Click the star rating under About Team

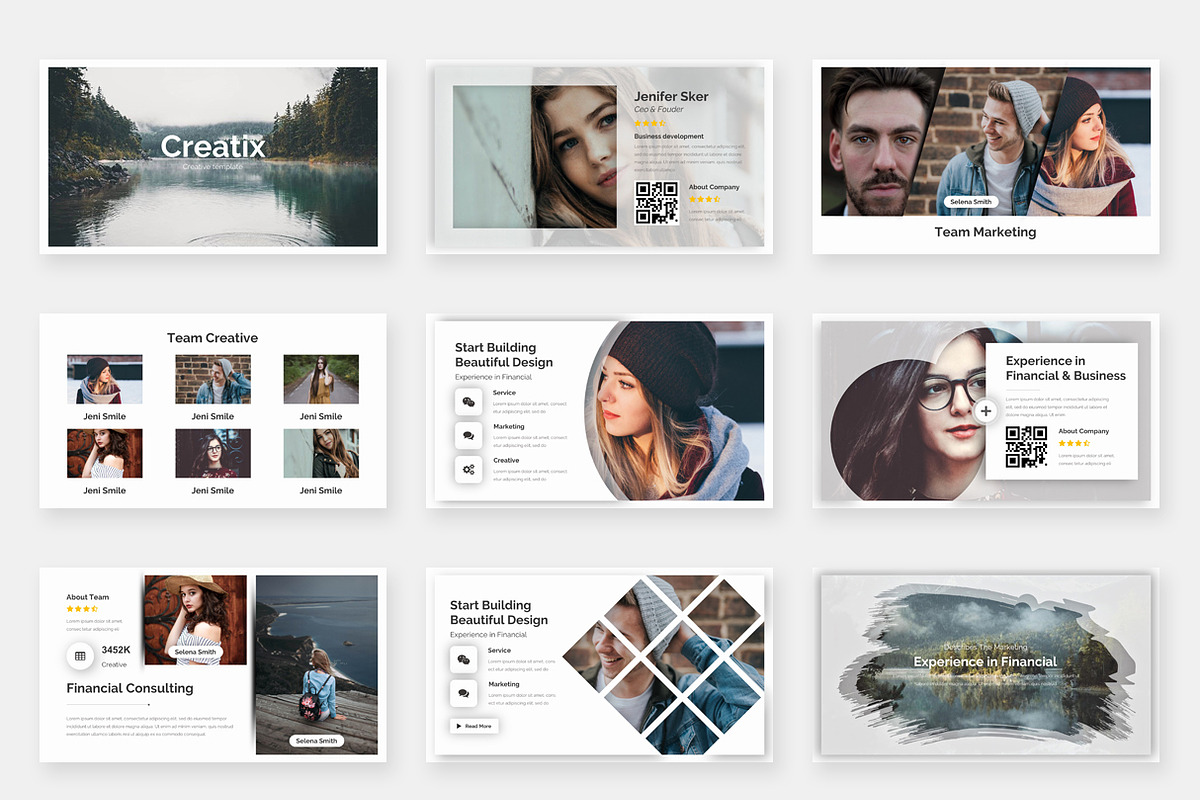(82, 609)
